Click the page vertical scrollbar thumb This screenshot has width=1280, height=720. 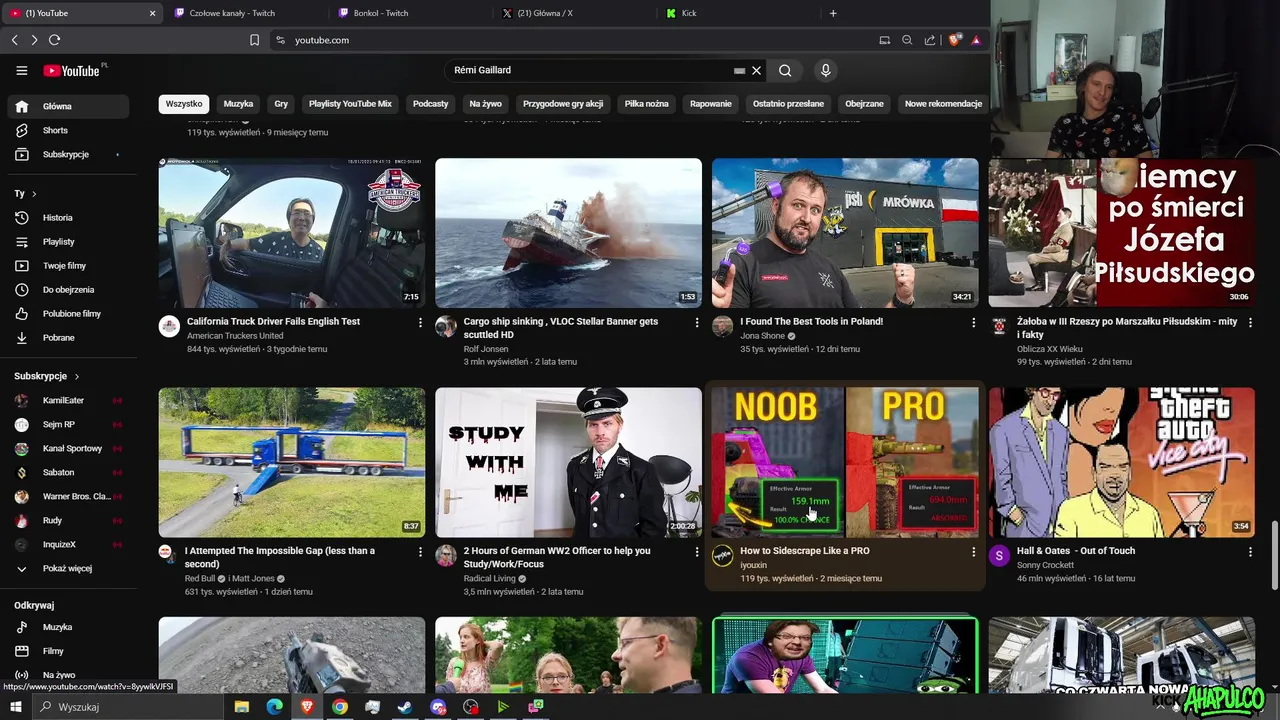click(x=1275, y=555)
